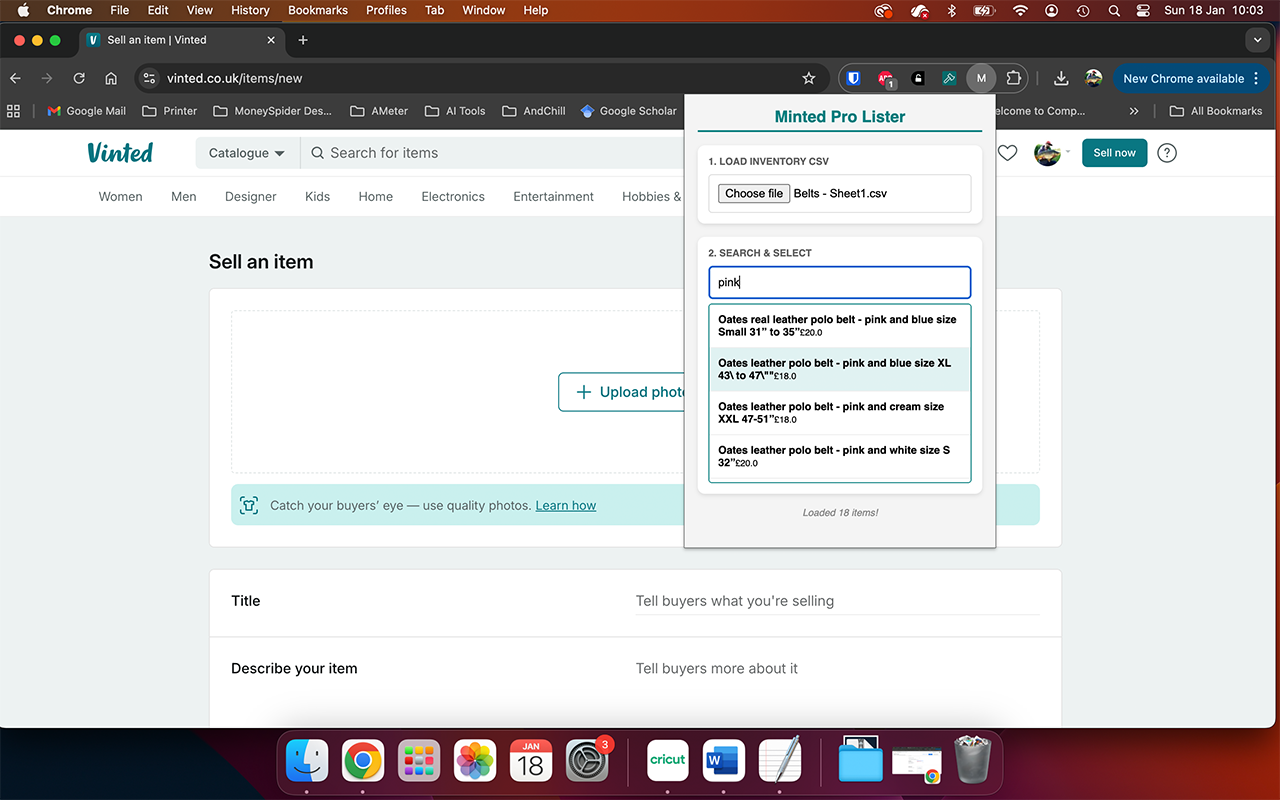Select the Electronics category tab
Image resolution: width=1280 pixels, height=800 pixels.
tap(453, 196)
